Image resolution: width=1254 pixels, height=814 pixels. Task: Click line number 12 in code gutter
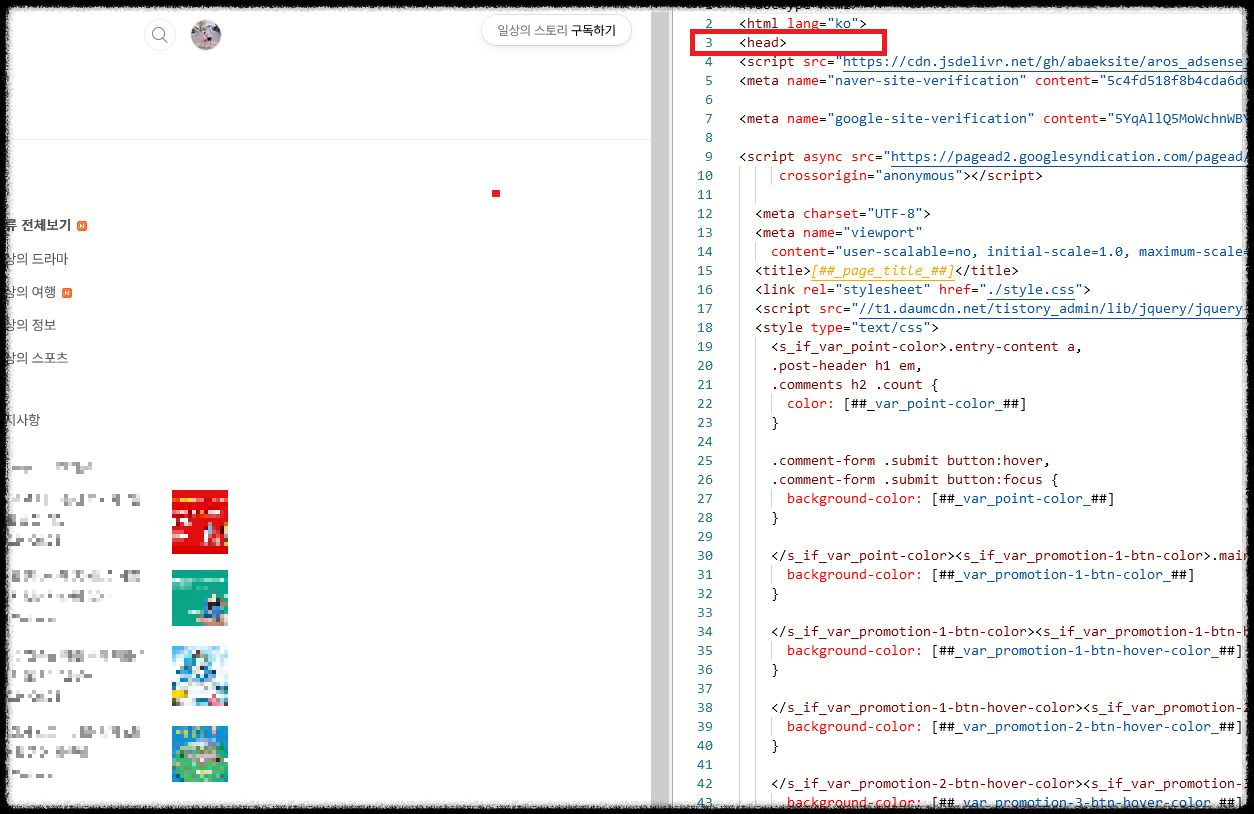(705, 214)
